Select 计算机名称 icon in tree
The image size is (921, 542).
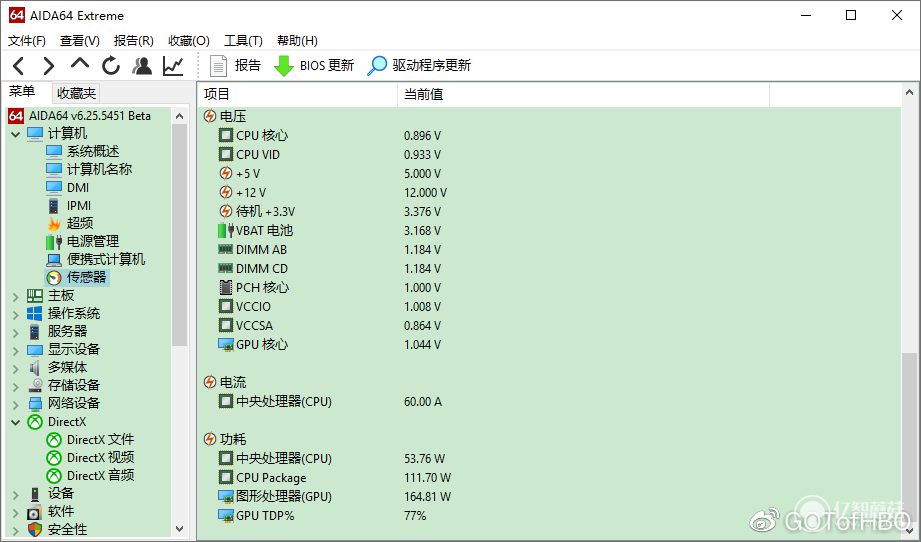(x=53, y=169)
